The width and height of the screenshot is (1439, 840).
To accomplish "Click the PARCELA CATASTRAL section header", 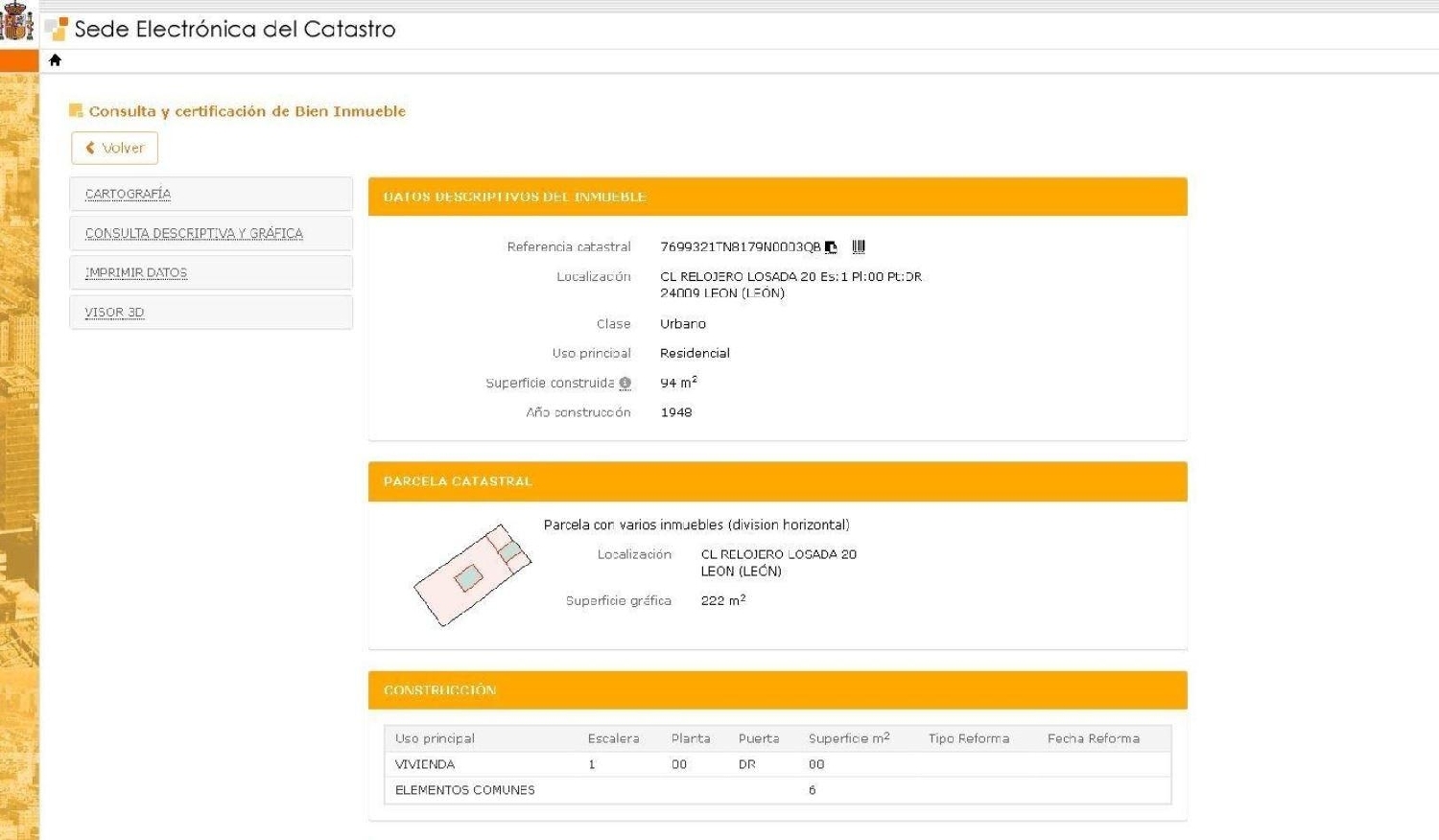I will (458, 481).
